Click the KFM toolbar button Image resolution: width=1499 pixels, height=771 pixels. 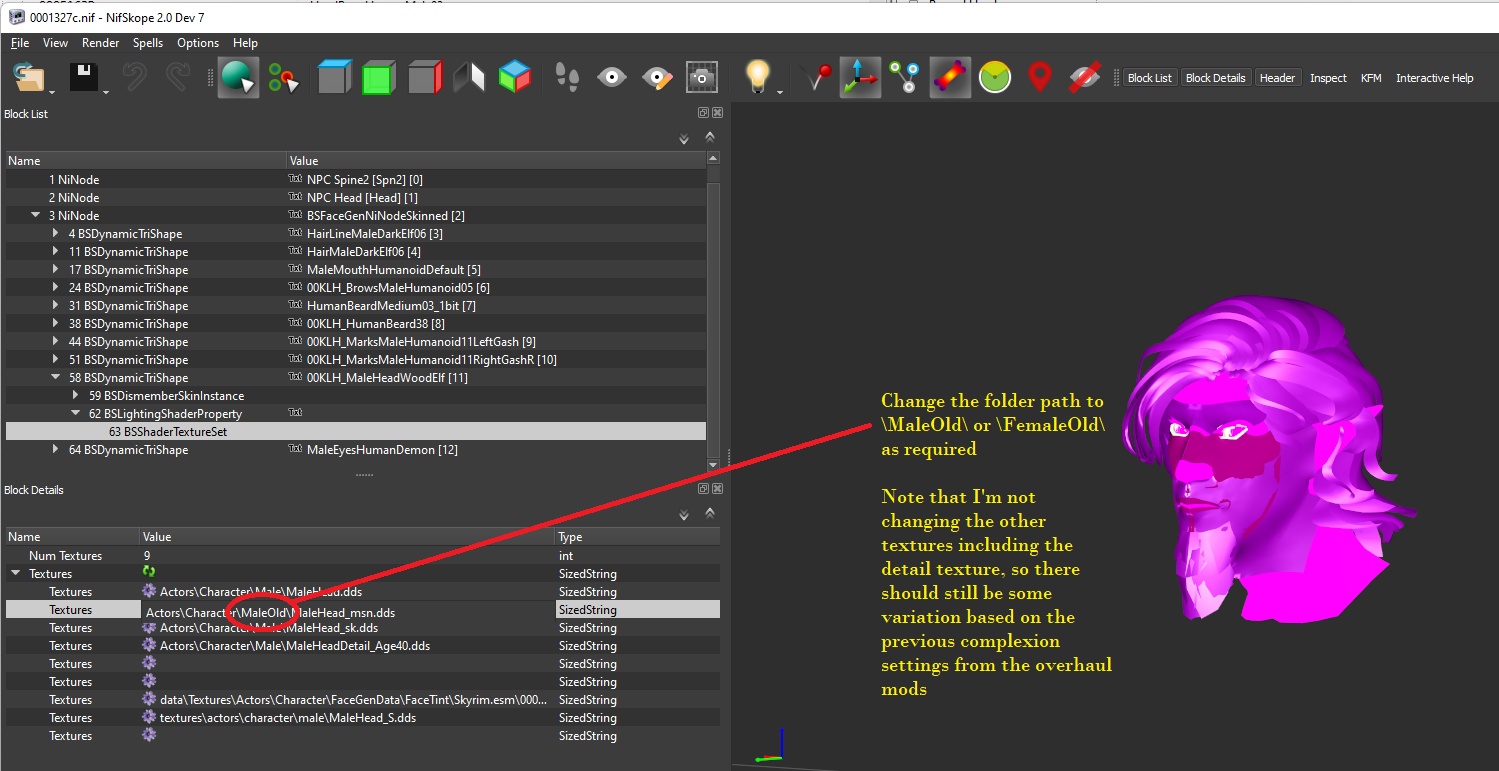tap(1371, 78)
